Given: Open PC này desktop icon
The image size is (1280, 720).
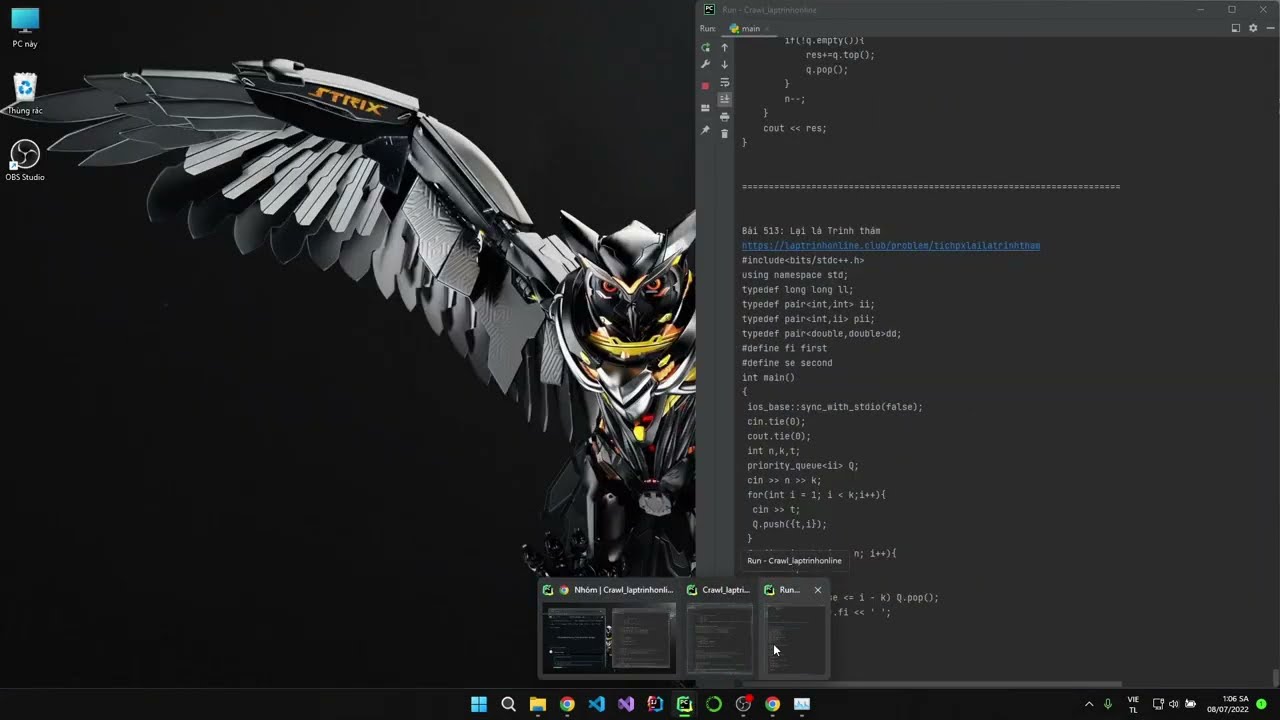Looking at the screenshot, I should coord(25,28).
